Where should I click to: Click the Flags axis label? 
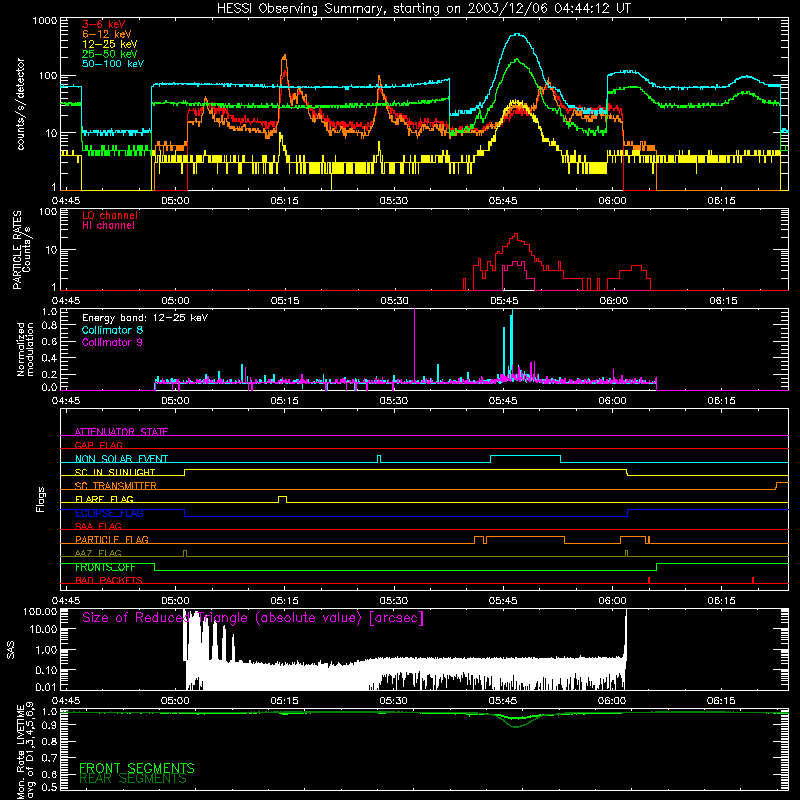tap(40, 499)
